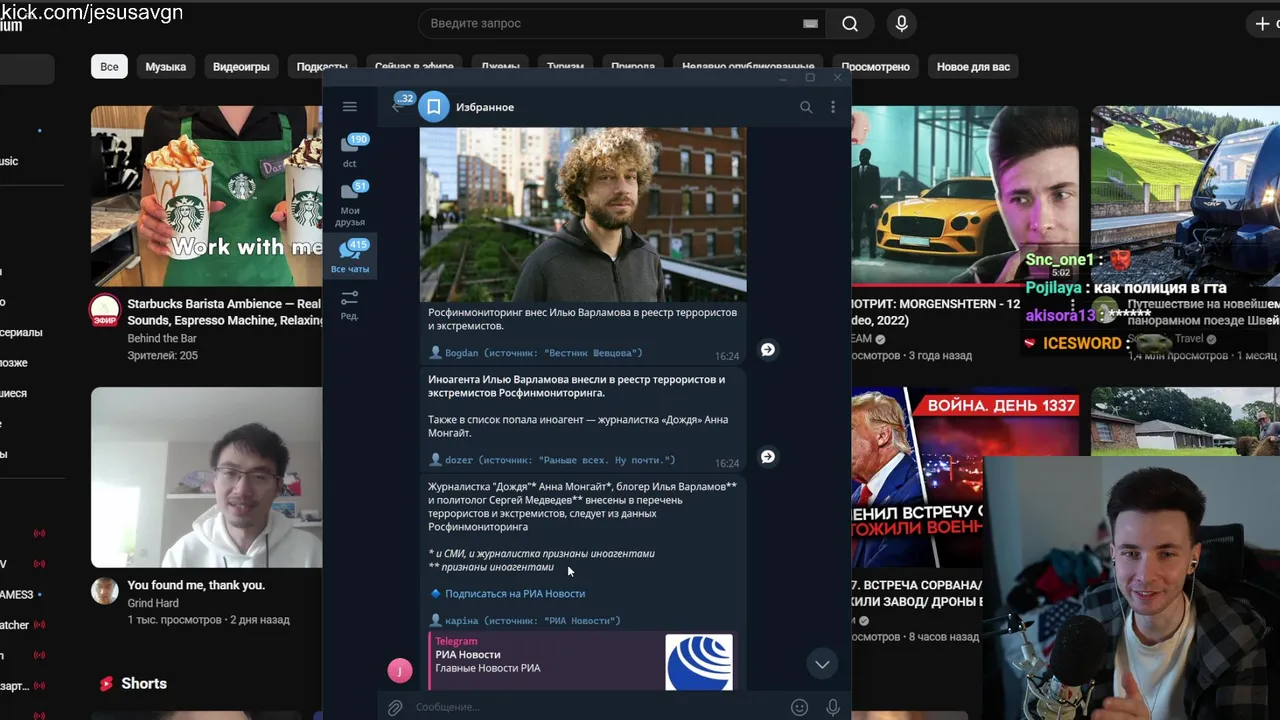Select the Музыка filter chip
Image resolution: width=1280 pixels, height=720 pixels.
click(166, 67)
